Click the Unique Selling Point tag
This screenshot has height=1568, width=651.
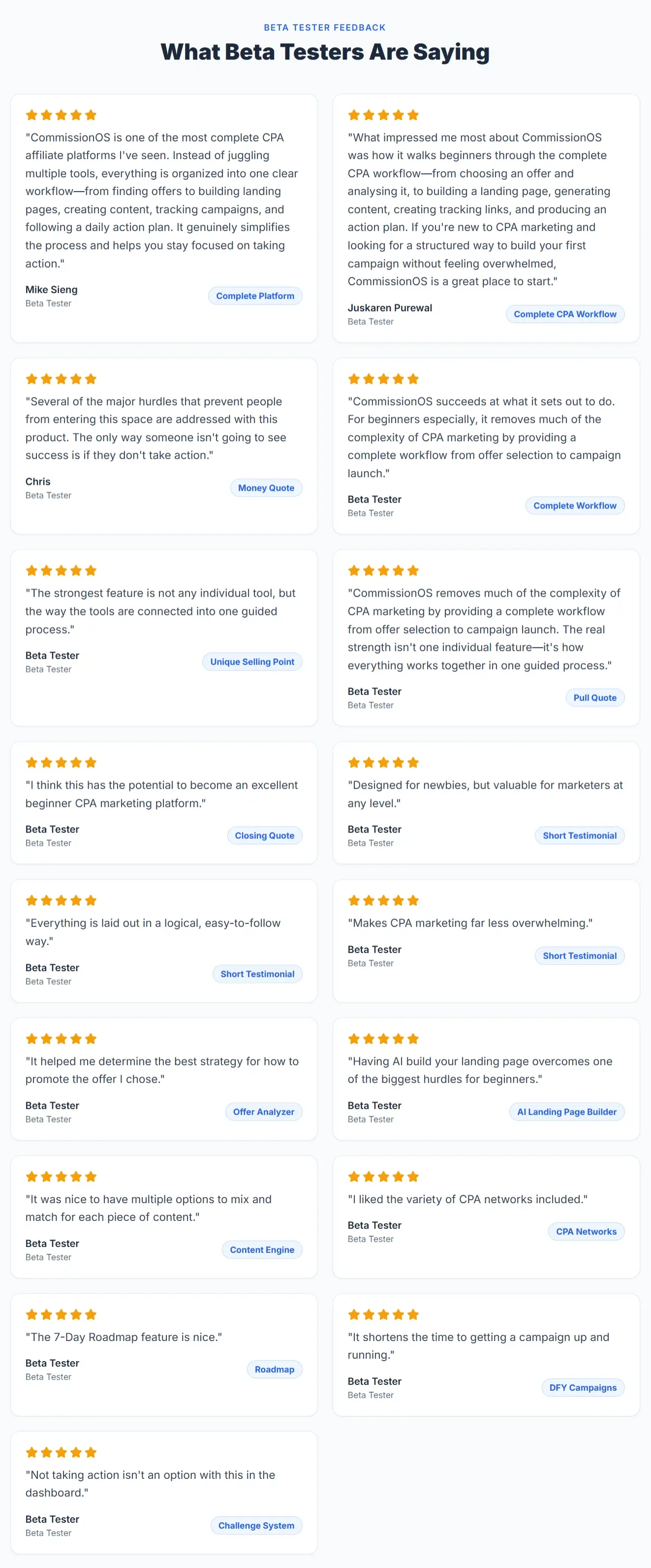coord(252,662)
